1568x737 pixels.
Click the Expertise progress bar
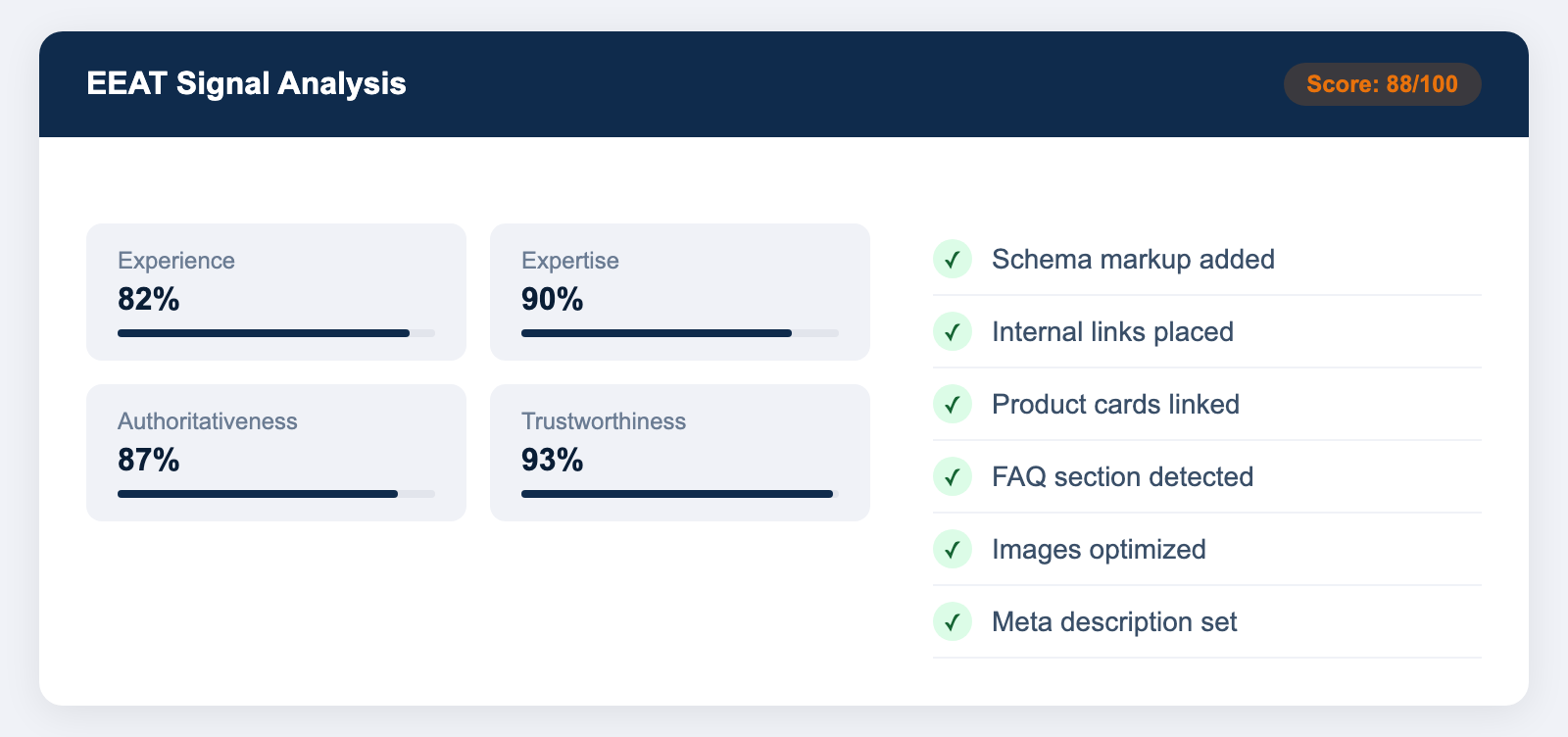[680, 333]
